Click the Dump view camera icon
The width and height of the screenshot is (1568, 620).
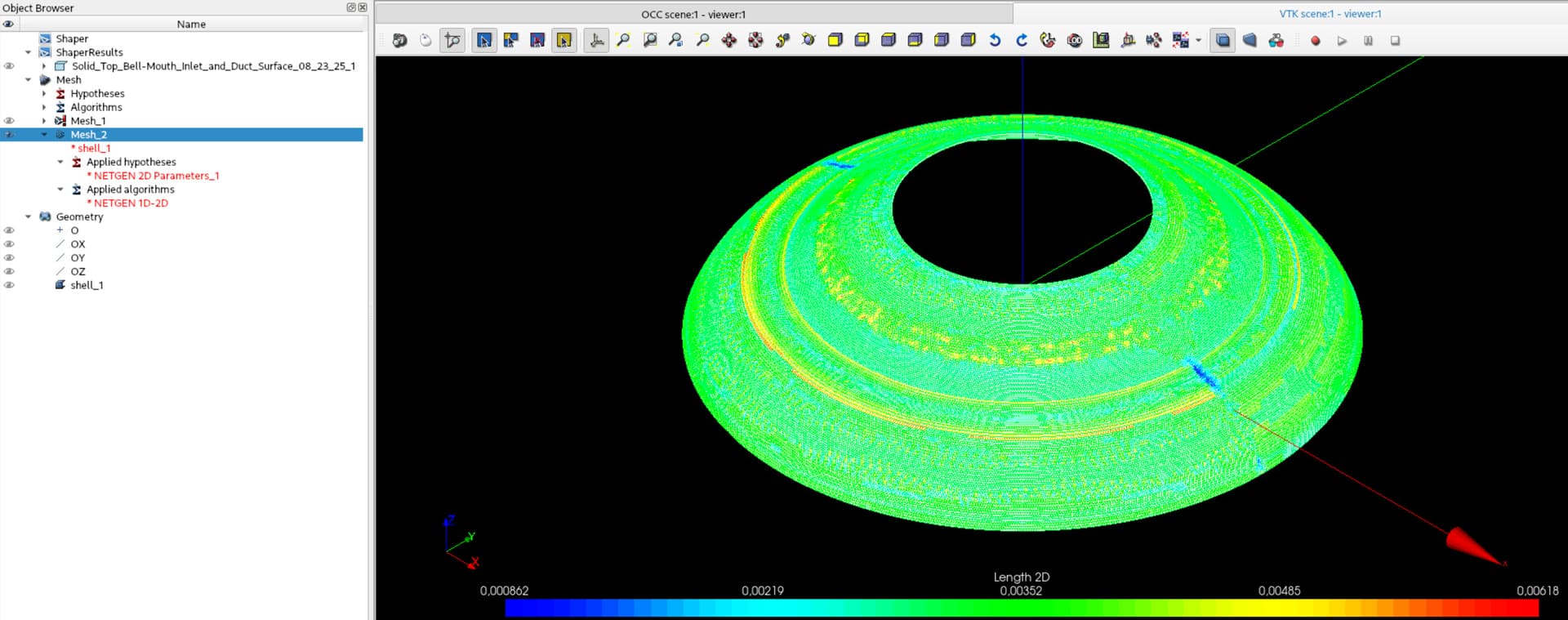[399, 40]
